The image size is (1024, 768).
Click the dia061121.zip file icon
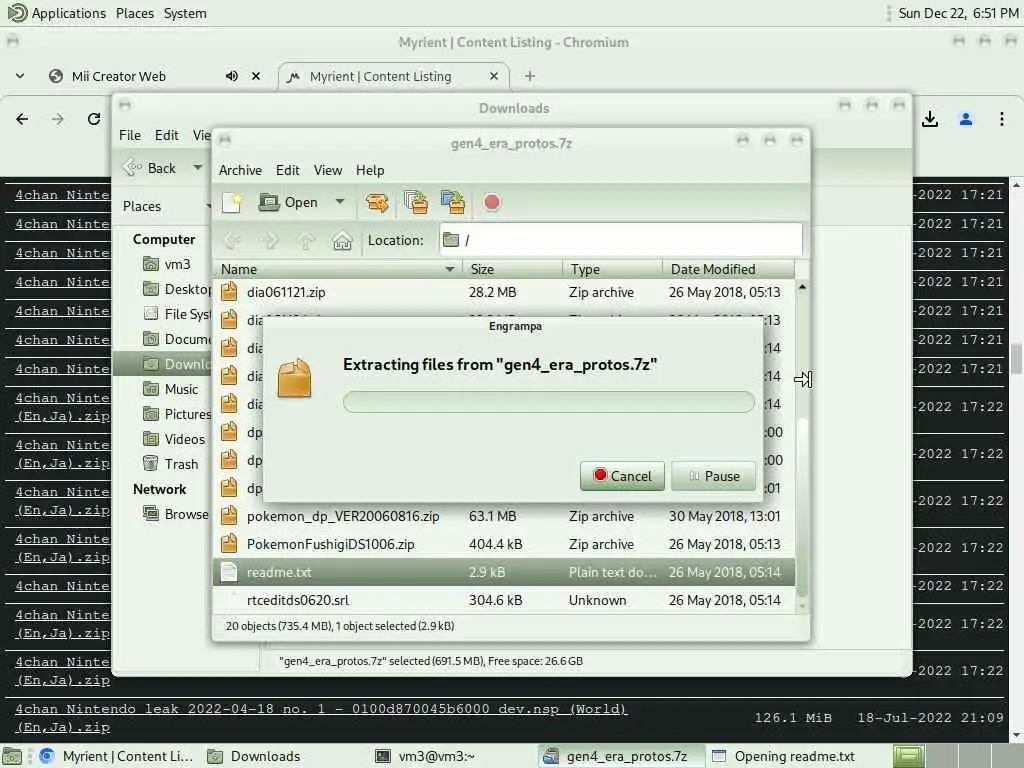click(229, 292)
